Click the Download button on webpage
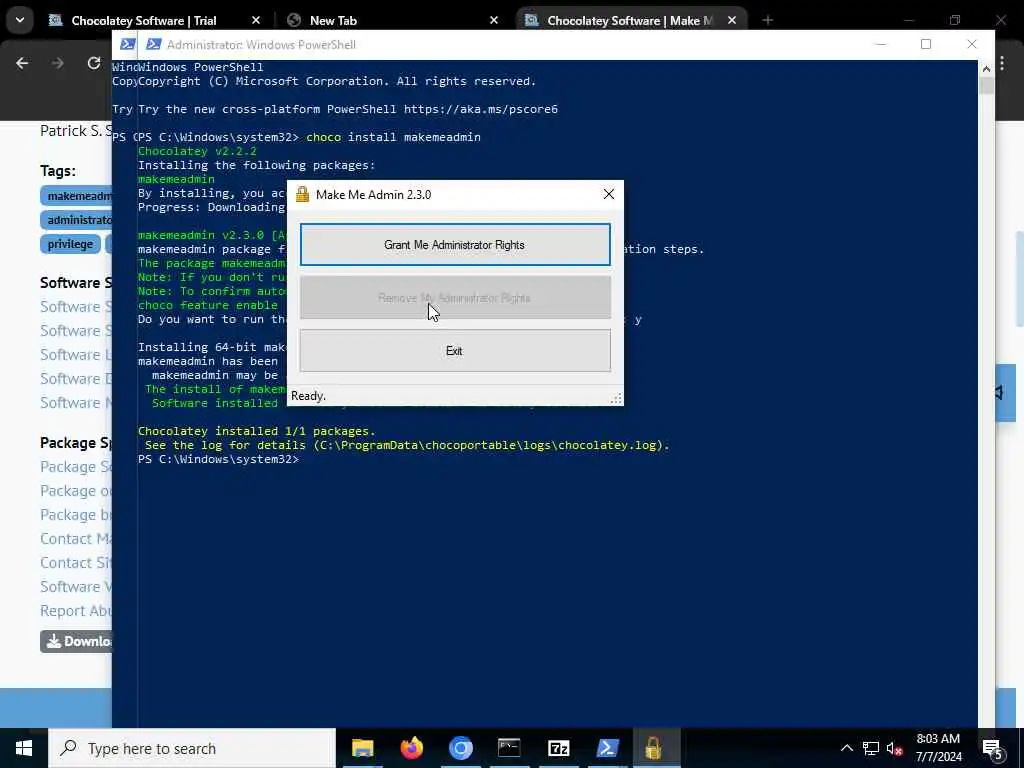This screenshot has width=1024, height=768. pyautogui.click(x=76, y=641)
